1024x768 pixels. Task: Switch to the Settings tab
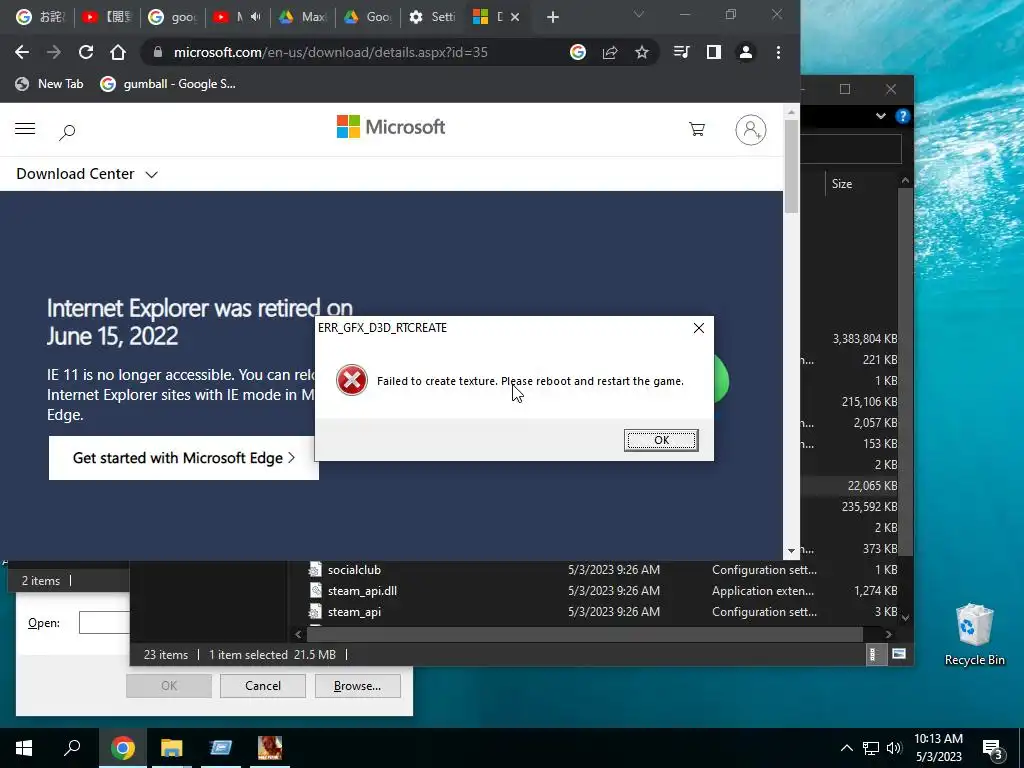[x=433, y=17]
